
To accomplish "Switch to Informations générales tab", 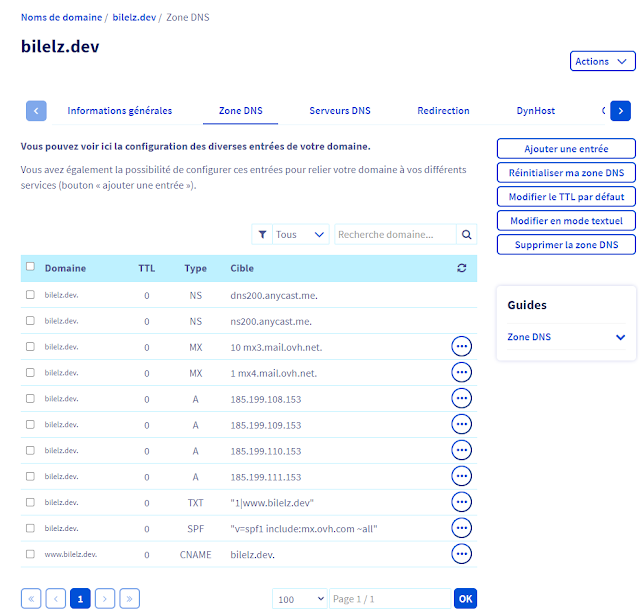I will (120, 111).
